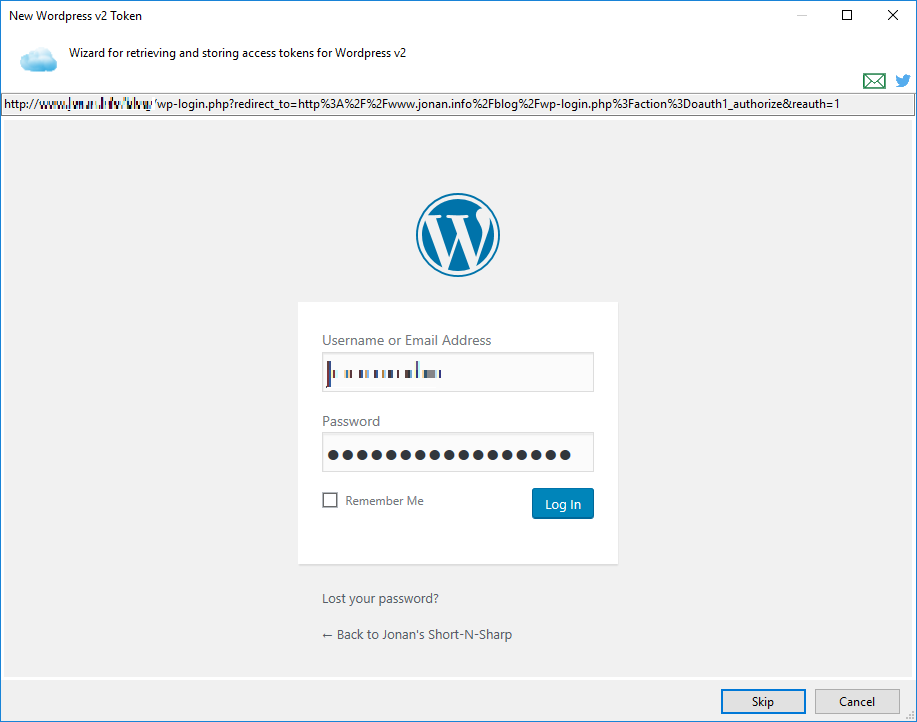Image resolution: width=917 pixels, height=722 pixels.
Task: Click the WordPress logo
Action: coord(458,235)
